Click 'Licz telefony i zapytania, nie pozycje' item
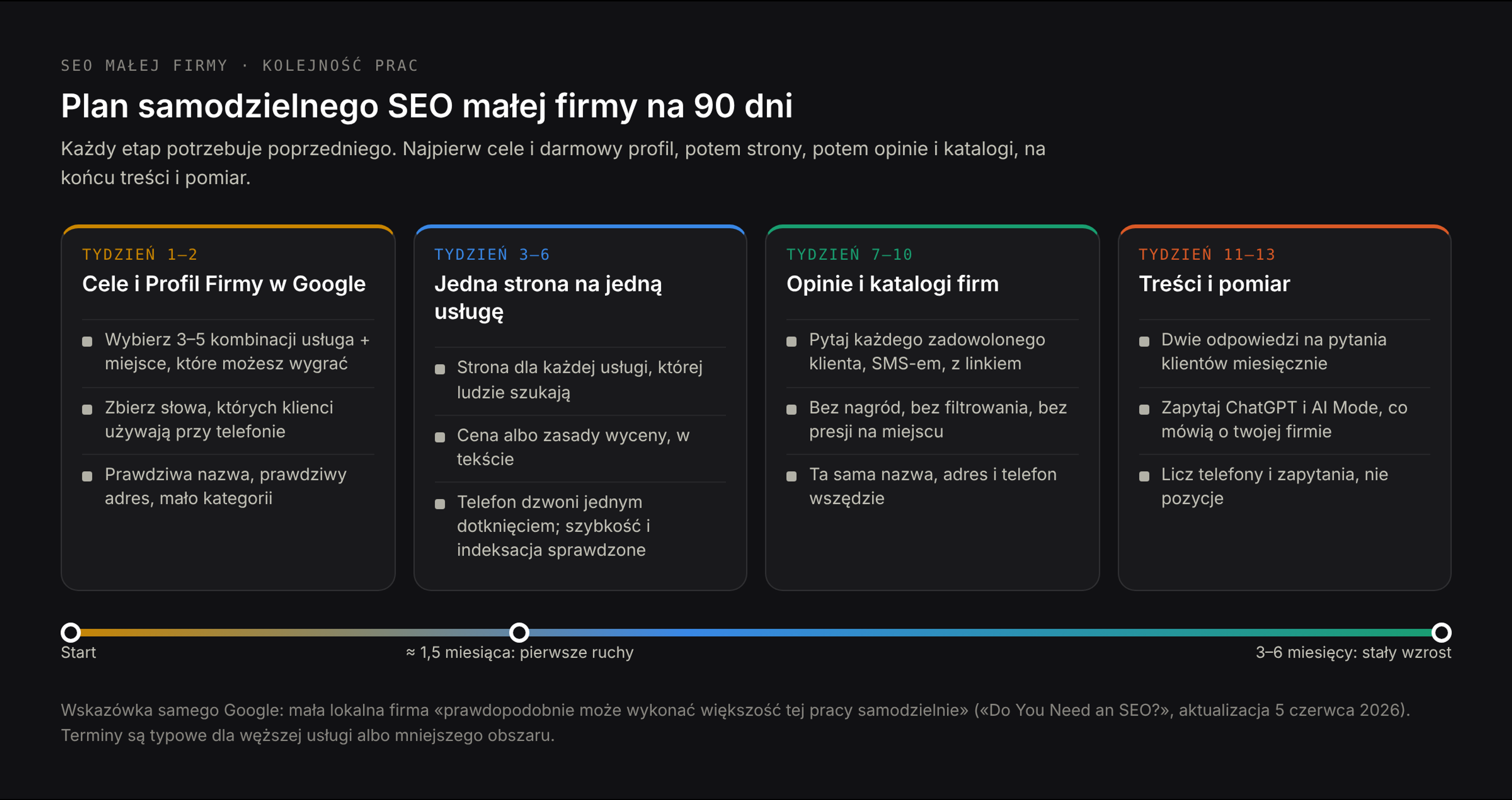Screen dimensions: 1512x800 coord(1284,487)
